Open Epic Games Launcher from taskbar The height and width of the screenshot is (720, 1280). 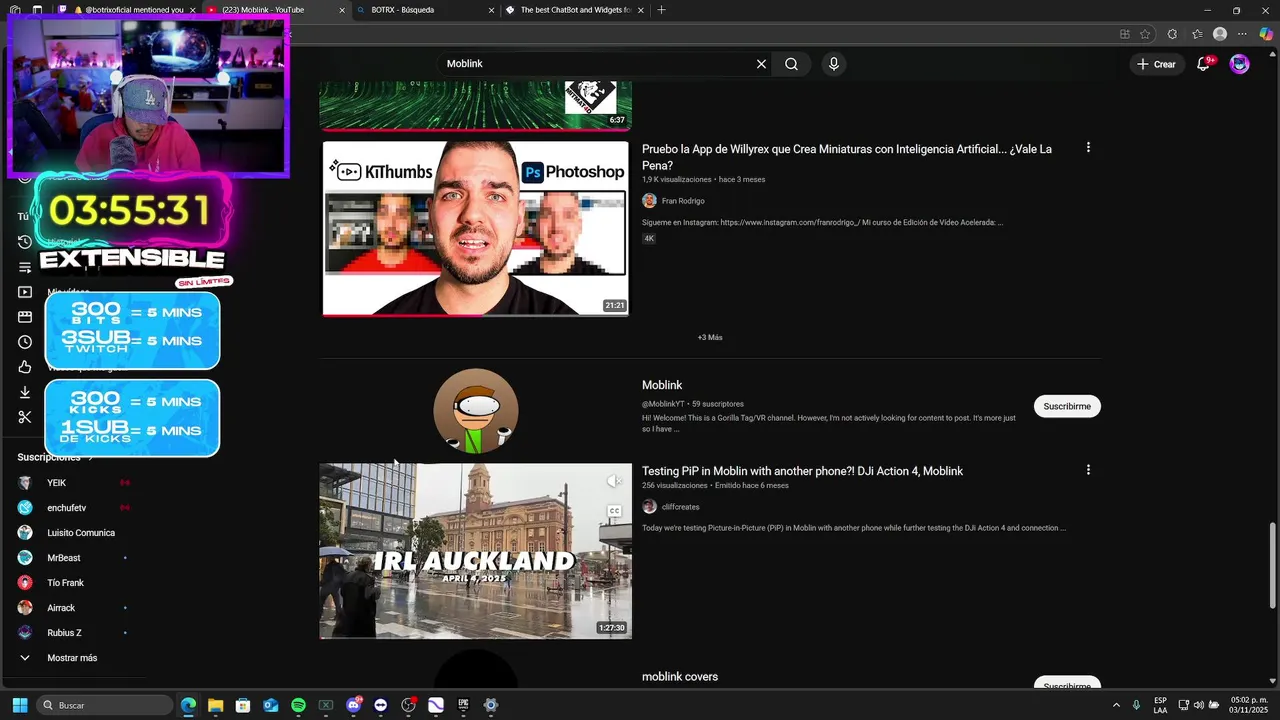(463, 705)
